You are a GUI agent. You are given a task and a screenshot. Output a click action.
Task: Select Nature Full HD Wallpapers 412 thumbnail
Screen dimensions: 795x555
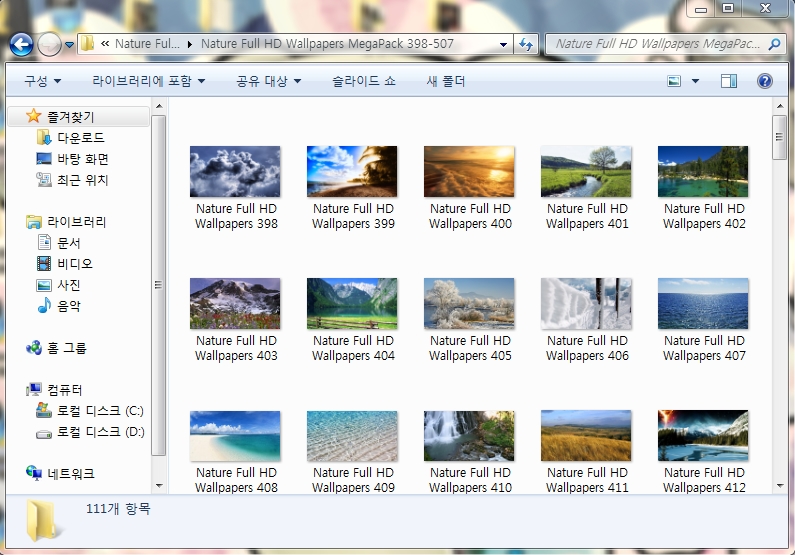(703, 436)
